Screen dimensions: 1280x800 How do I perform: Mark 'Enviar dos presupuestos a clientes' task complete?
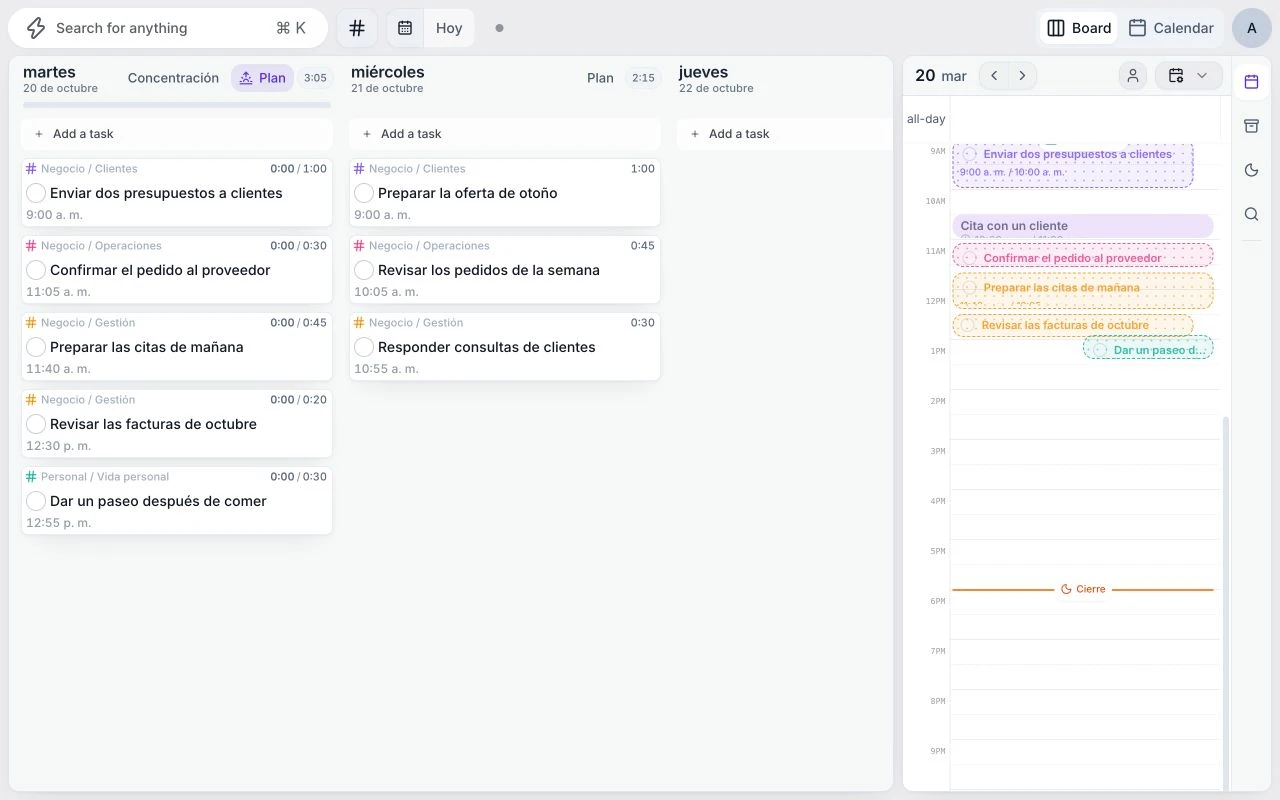coord(36,193)
